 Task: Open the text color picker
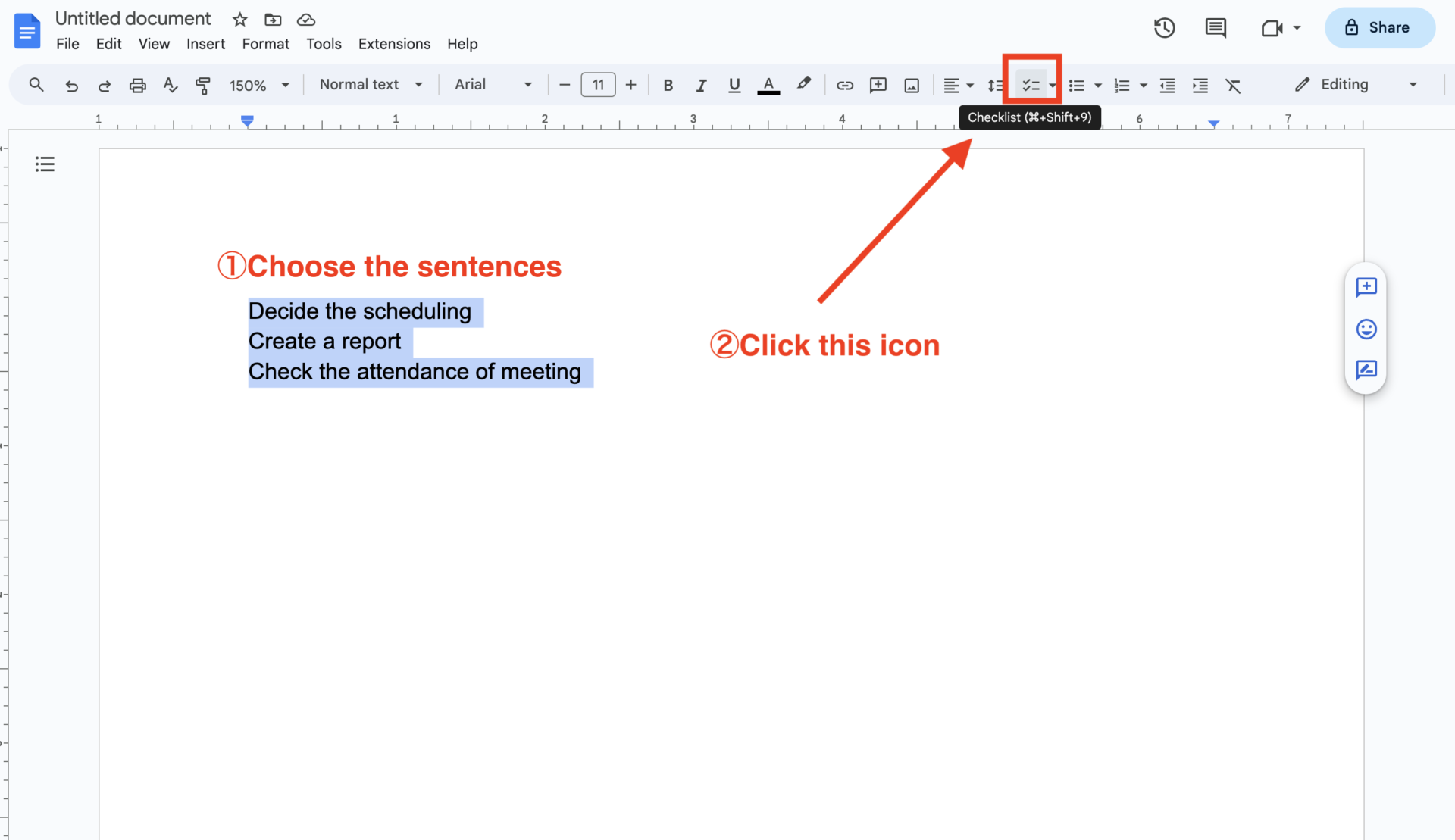pyautogui.click(x=768, y=85)
